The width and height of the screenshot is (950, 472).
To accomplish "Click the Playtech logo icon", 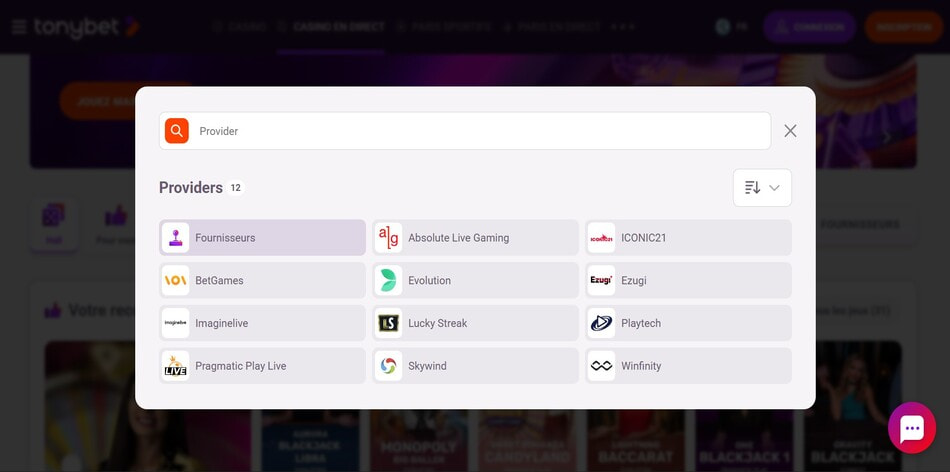I will (x=601, y=323).
